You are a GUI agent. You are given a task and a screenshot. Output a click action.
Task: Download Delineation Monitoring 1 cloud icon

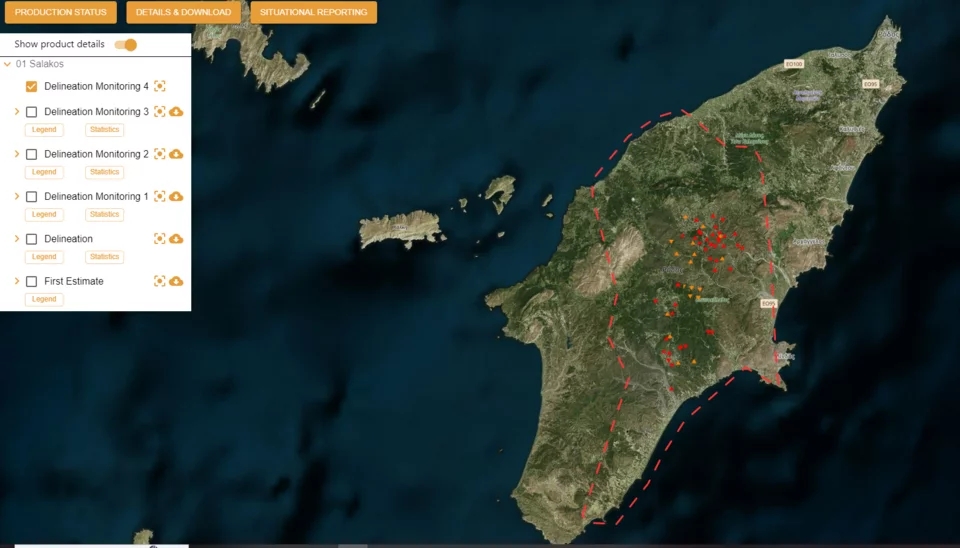[x=176, y=196]
